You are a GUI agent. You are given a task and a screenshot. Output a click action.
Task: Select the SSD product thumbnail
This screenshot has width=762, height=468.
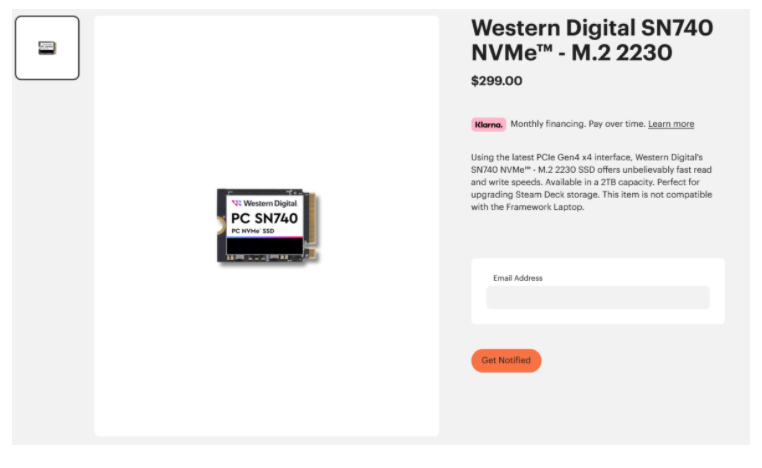(x=47, y=48)
